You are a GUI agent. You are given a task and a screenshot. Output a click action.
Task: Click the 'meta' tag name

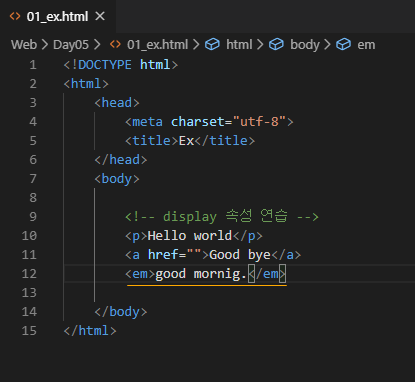[x=148, y=122]
